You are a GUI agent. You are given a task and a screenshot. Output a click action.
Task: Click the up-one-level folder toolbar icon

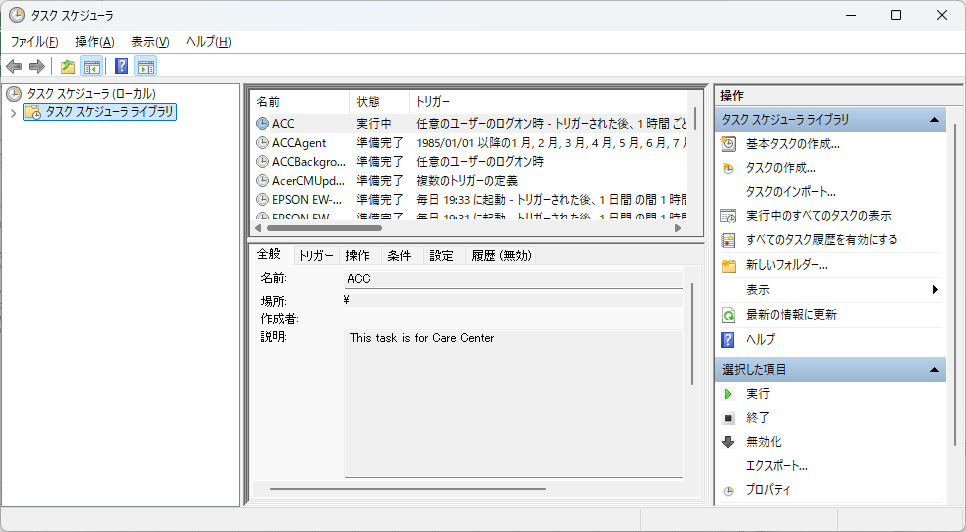(68, 66)
